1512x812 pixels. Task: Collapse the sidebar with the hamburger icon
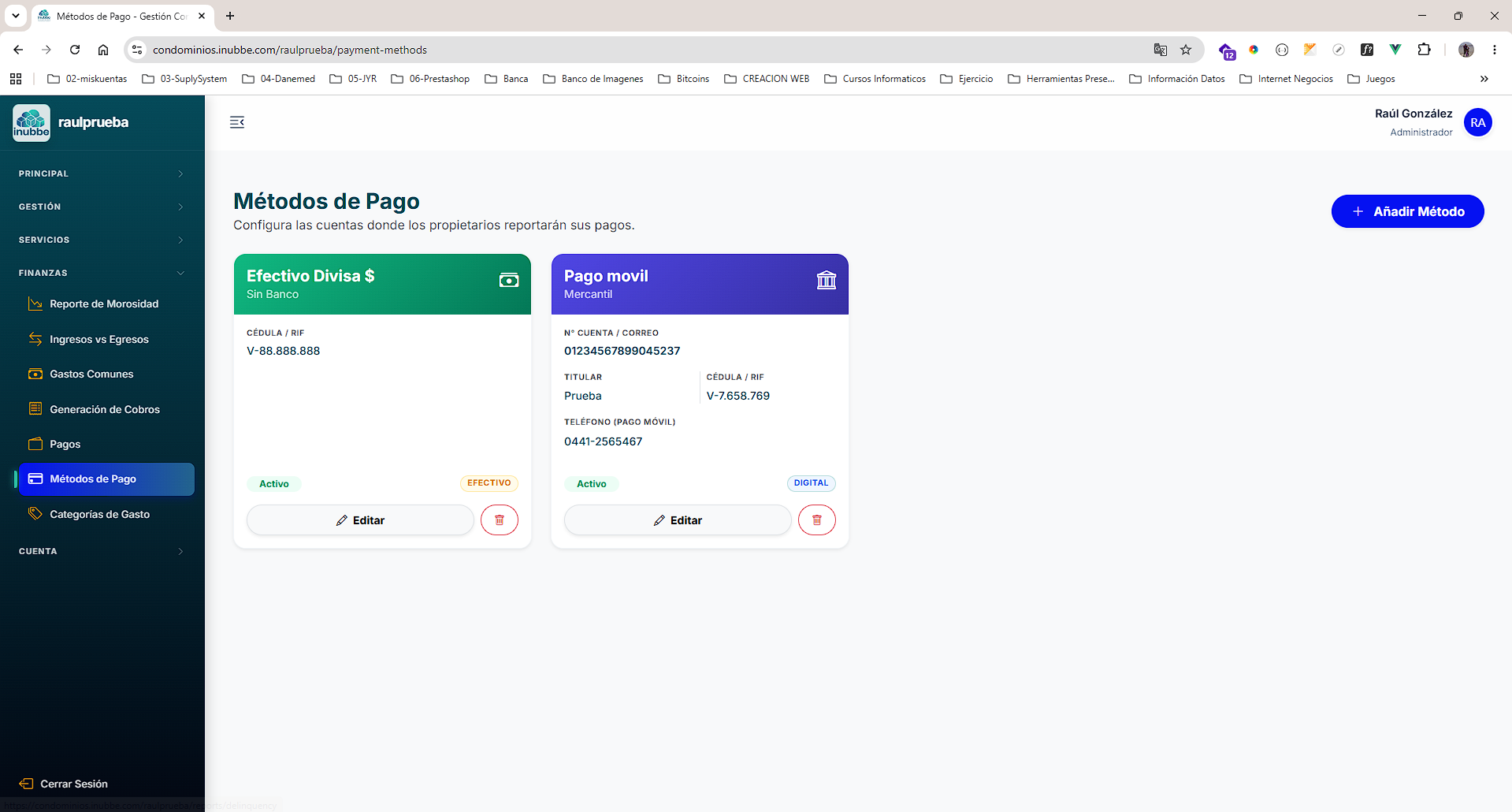237,122
